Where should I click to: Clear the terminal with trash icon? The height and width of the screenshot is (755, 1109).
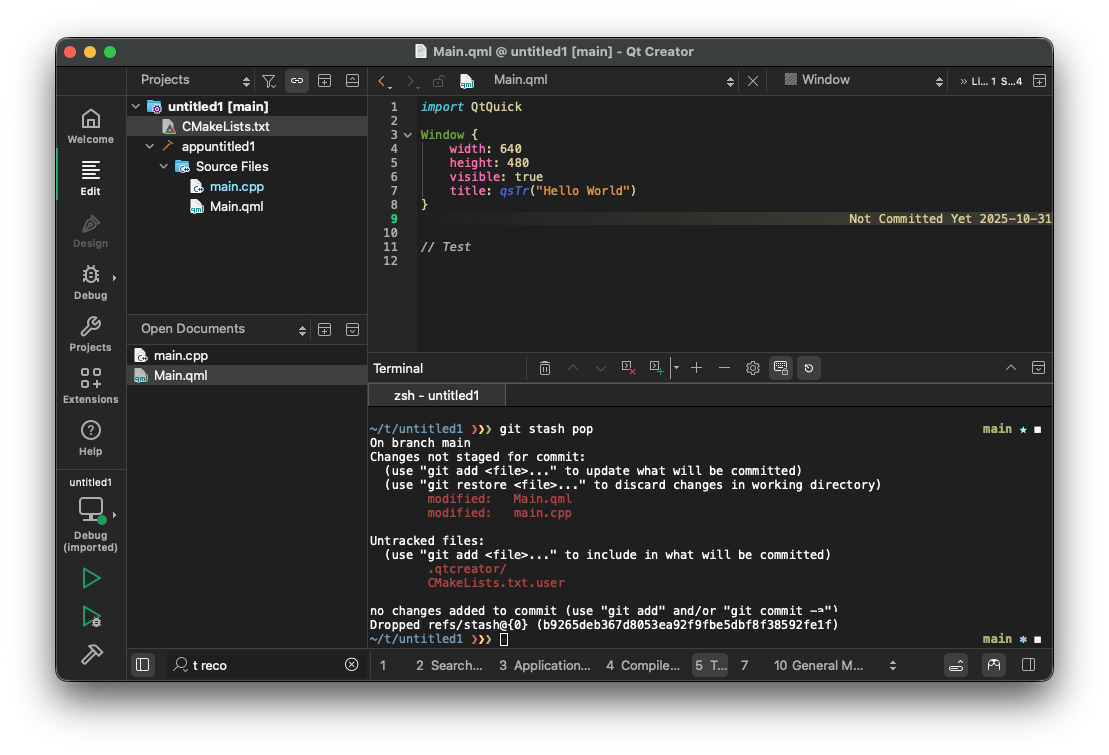pyautogui.click(x=545, y=368)
